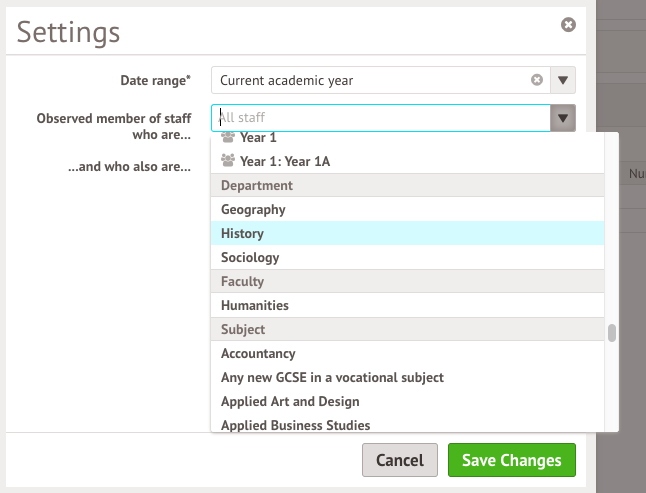Select Accountancy subject
Image resolution: width=646 pixels, height=493 pixels.
[x=258, y=353]
